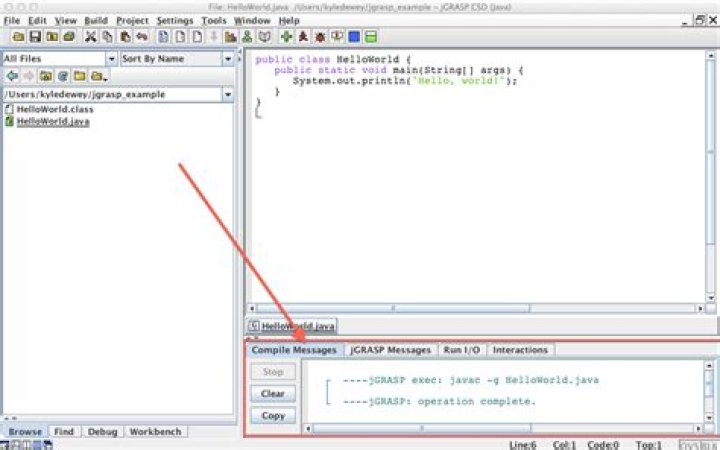Viewport: 720px width, 450px height.
Task: Open the File menu
Action: coord(12,21)
